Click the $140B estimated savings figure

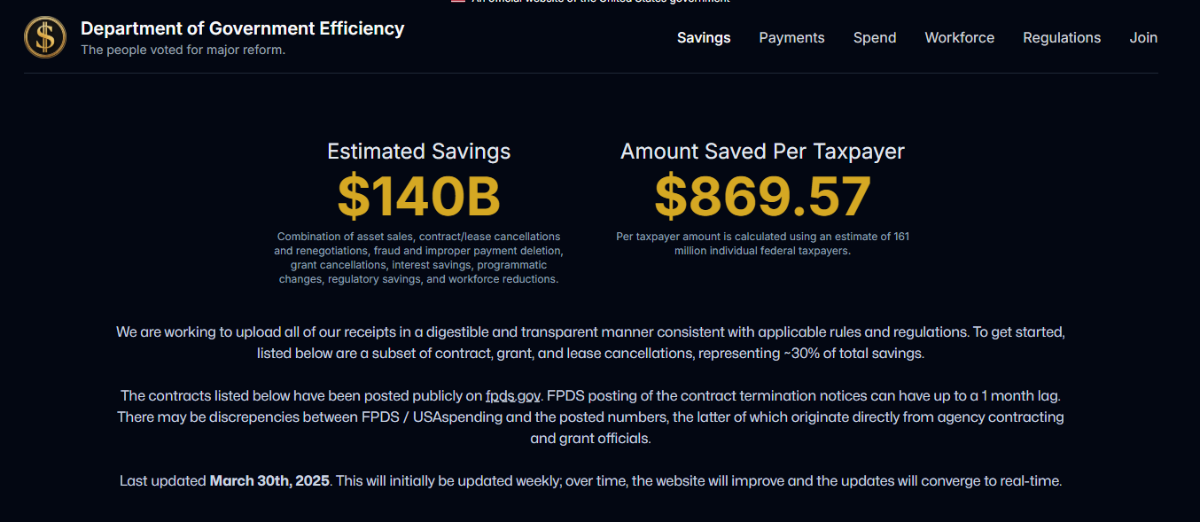418,196
